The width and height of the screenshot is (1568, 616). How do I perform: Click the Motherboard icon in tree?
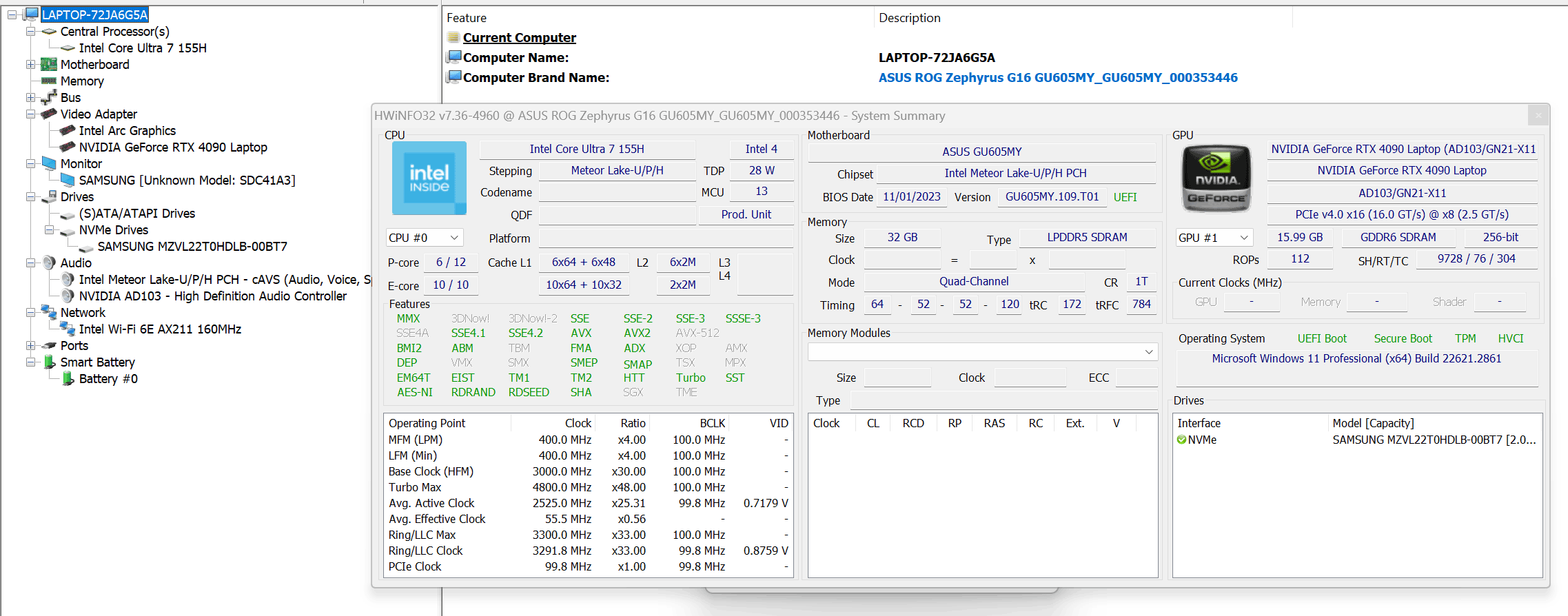[x=49, y=64]
